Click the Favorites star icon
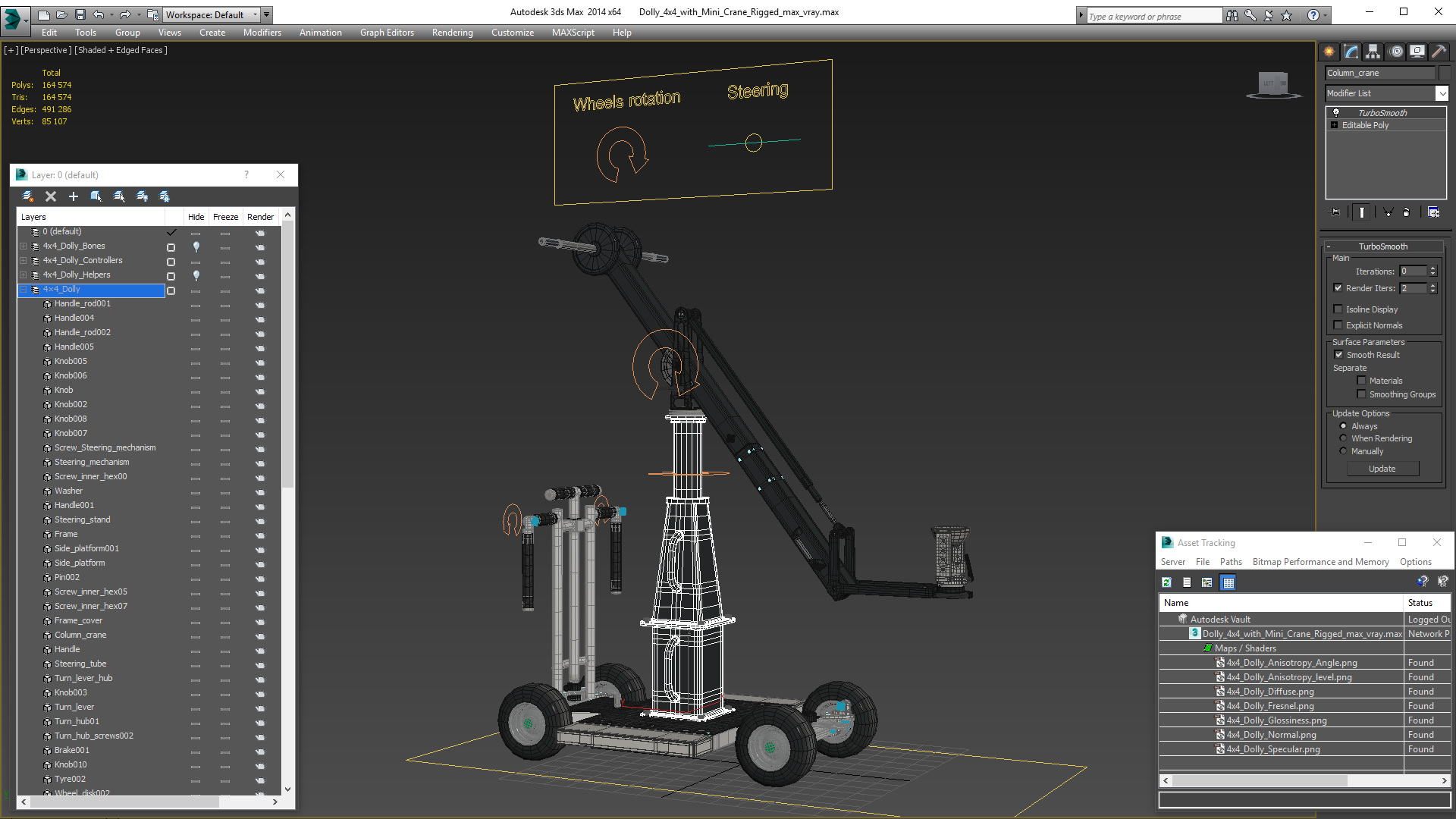The width and height of the screenshot is (1456, 819). pyautogui.click(x=1286, y=15)
